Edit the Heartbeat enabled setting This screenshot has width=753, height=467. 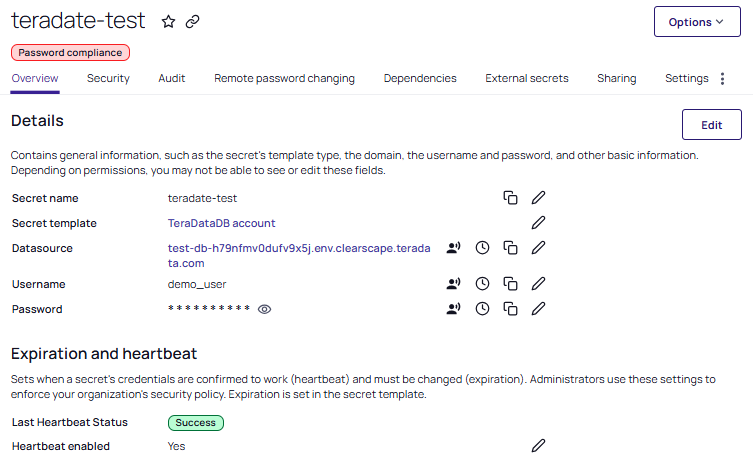(x=538, y=446)
